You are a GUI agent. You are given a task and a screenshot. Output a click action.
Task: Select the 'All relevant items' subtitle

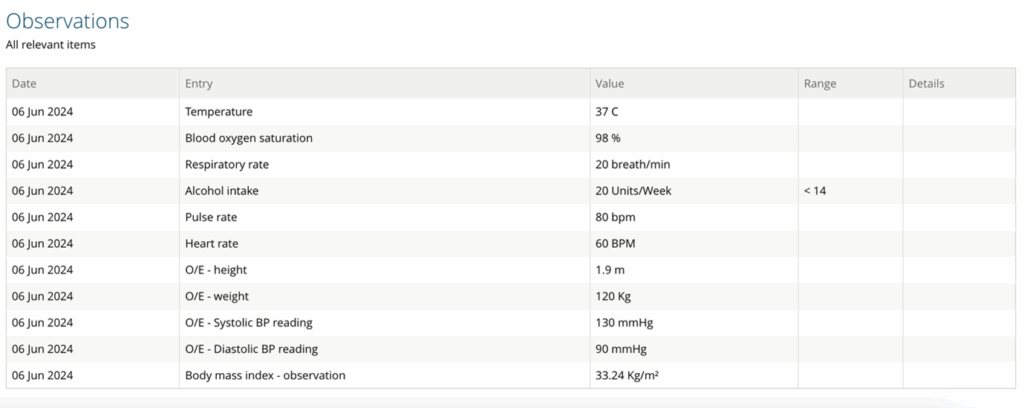coord(51,45)
